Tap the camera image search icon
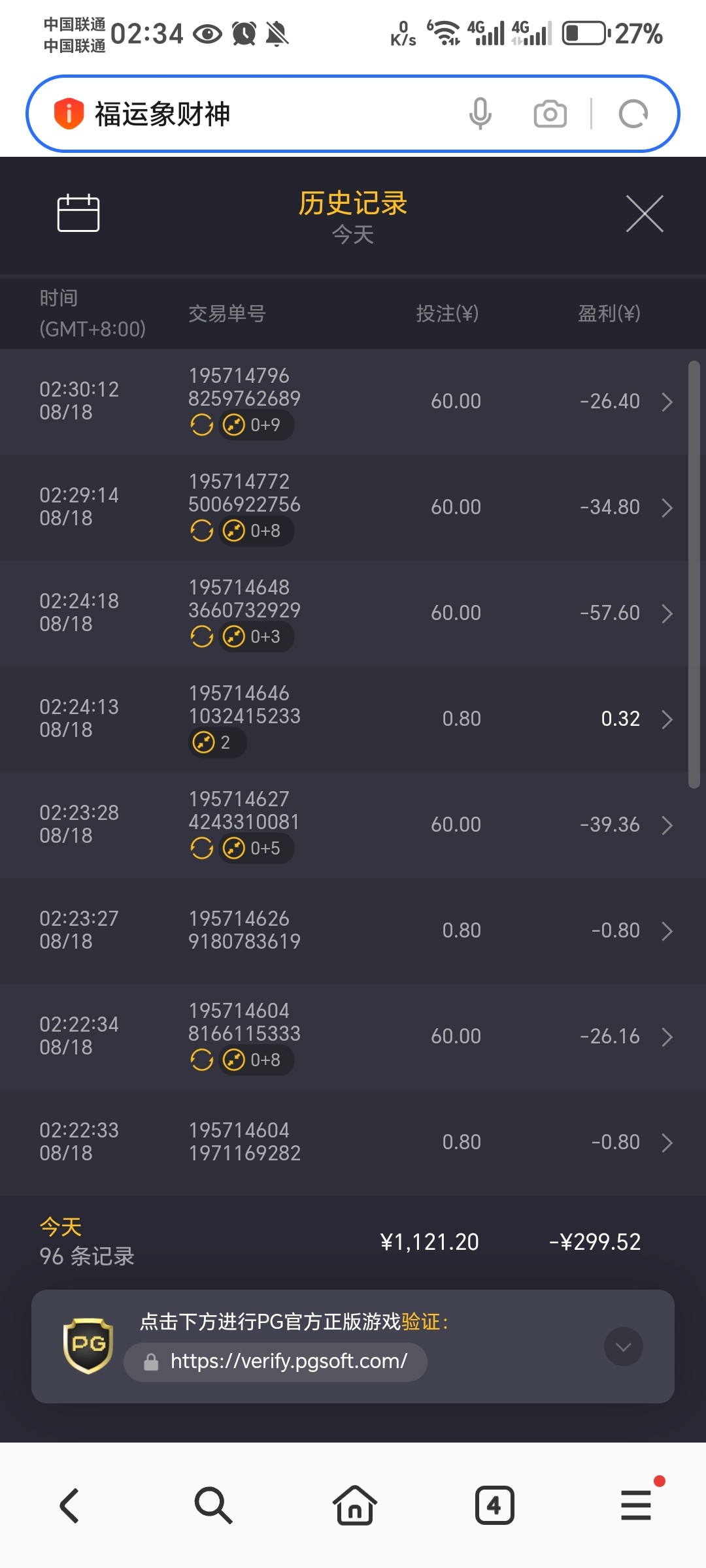The image size is (706, 1568). coord(550,114)
